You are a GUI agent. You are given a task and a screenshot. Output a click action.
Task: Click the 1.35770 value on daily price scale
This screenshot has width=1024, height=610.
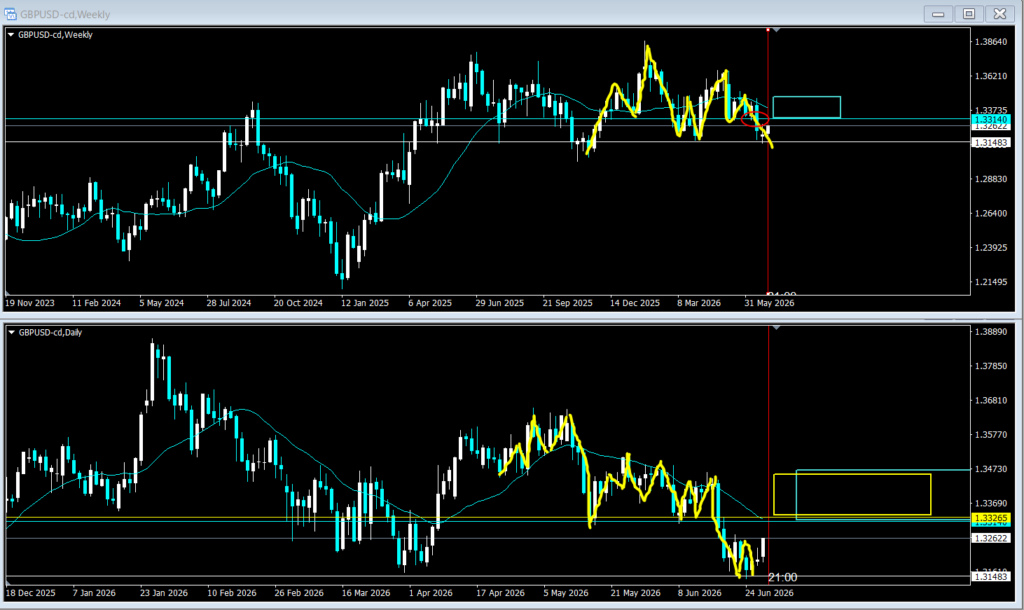(x=990, y=434)
